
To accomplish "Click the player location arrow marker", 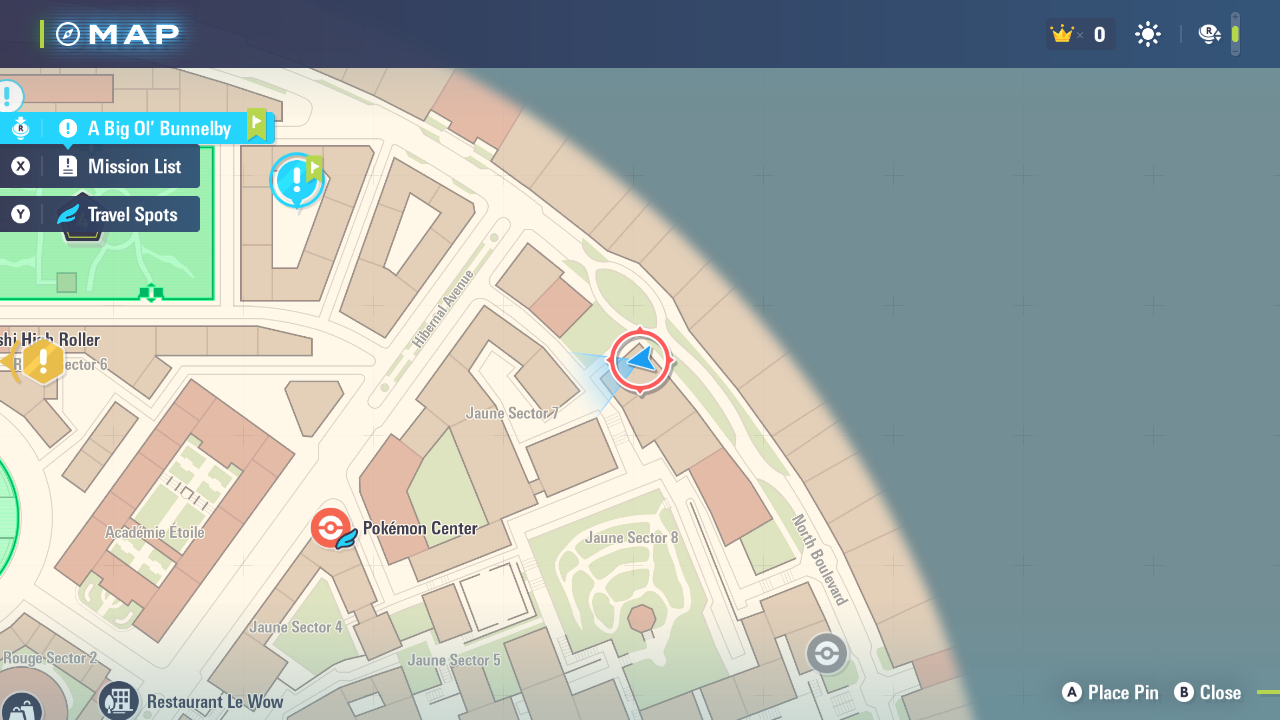I will tap(640, 360).
